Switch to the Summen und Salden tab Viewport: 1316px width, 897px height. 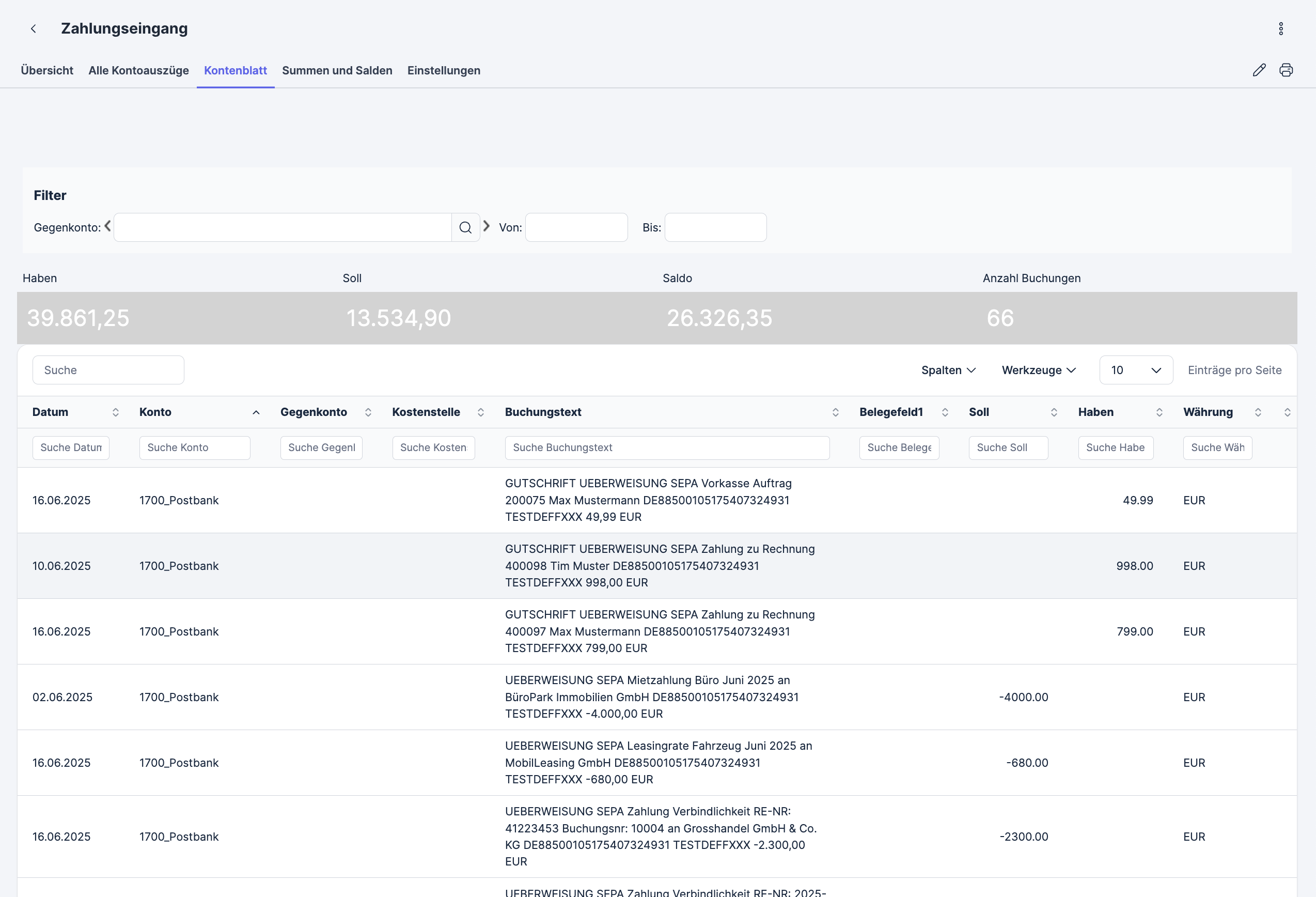point(337,71)
